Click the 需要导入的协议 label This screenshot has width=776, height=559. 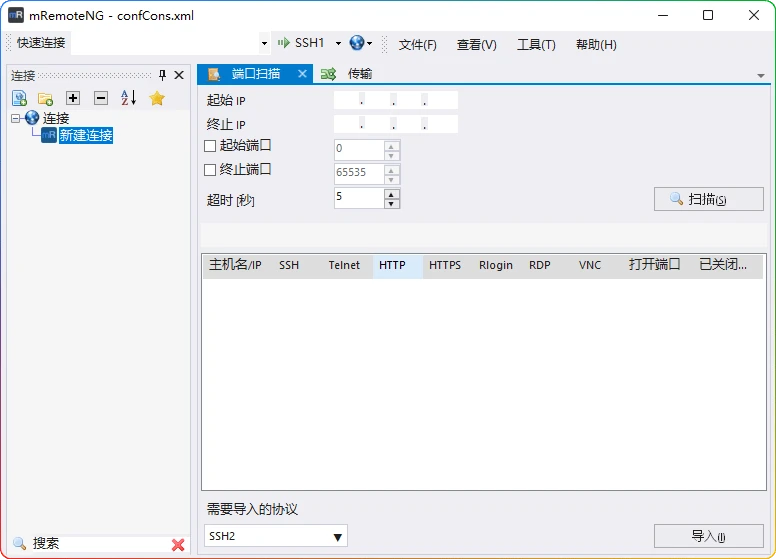pyautogui.click(x=252, y=509)
